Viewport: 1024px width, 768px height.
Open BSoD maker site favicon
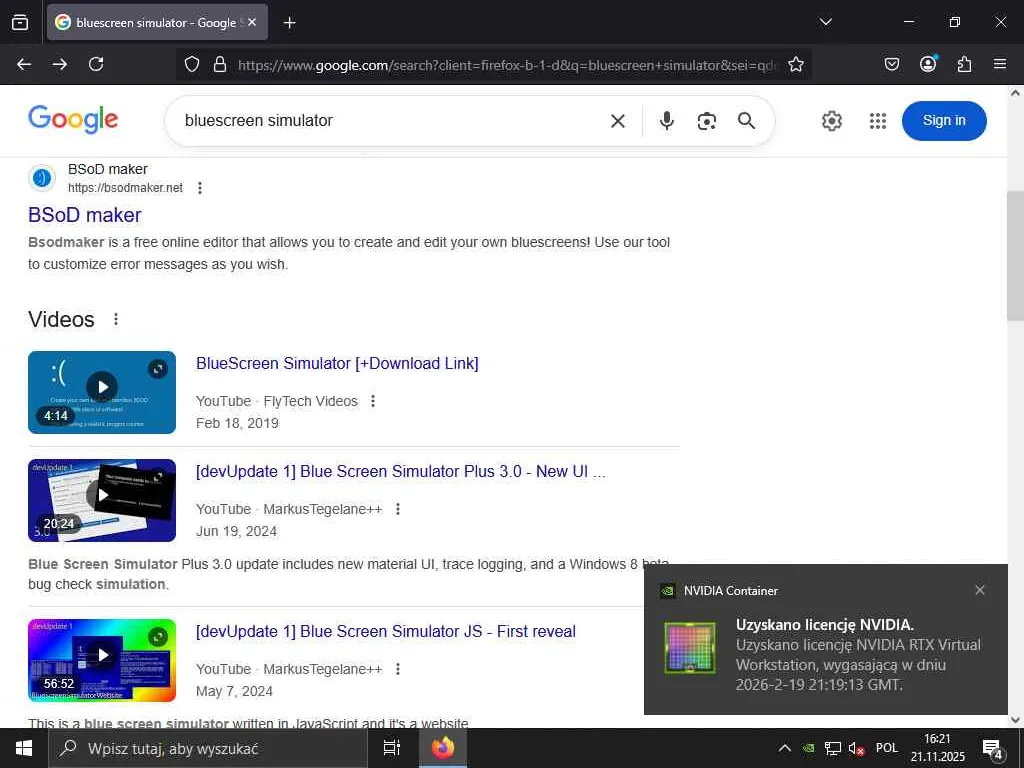42,178
